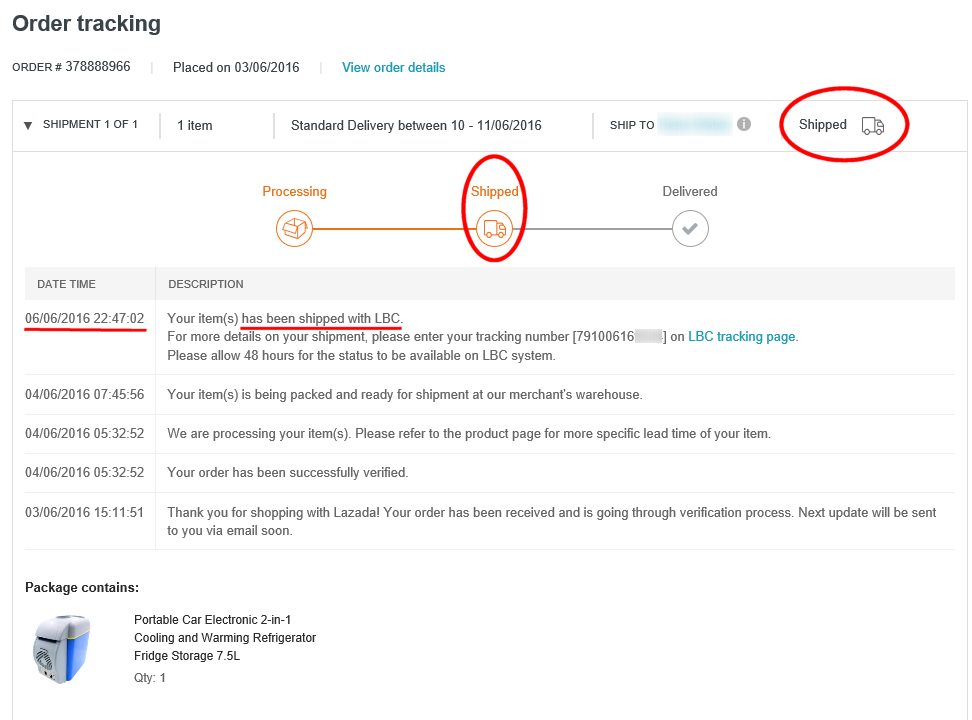Collapse the Shipment 1 of 1 section

(28, 125)
